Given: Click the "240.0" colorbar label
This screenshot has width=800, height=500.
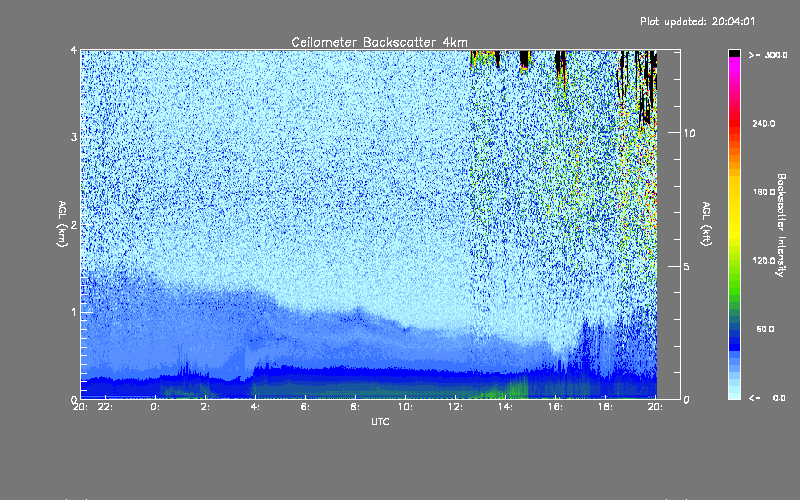Looking at the screenshot, I should pyautogui.click(x=764, y=123).
